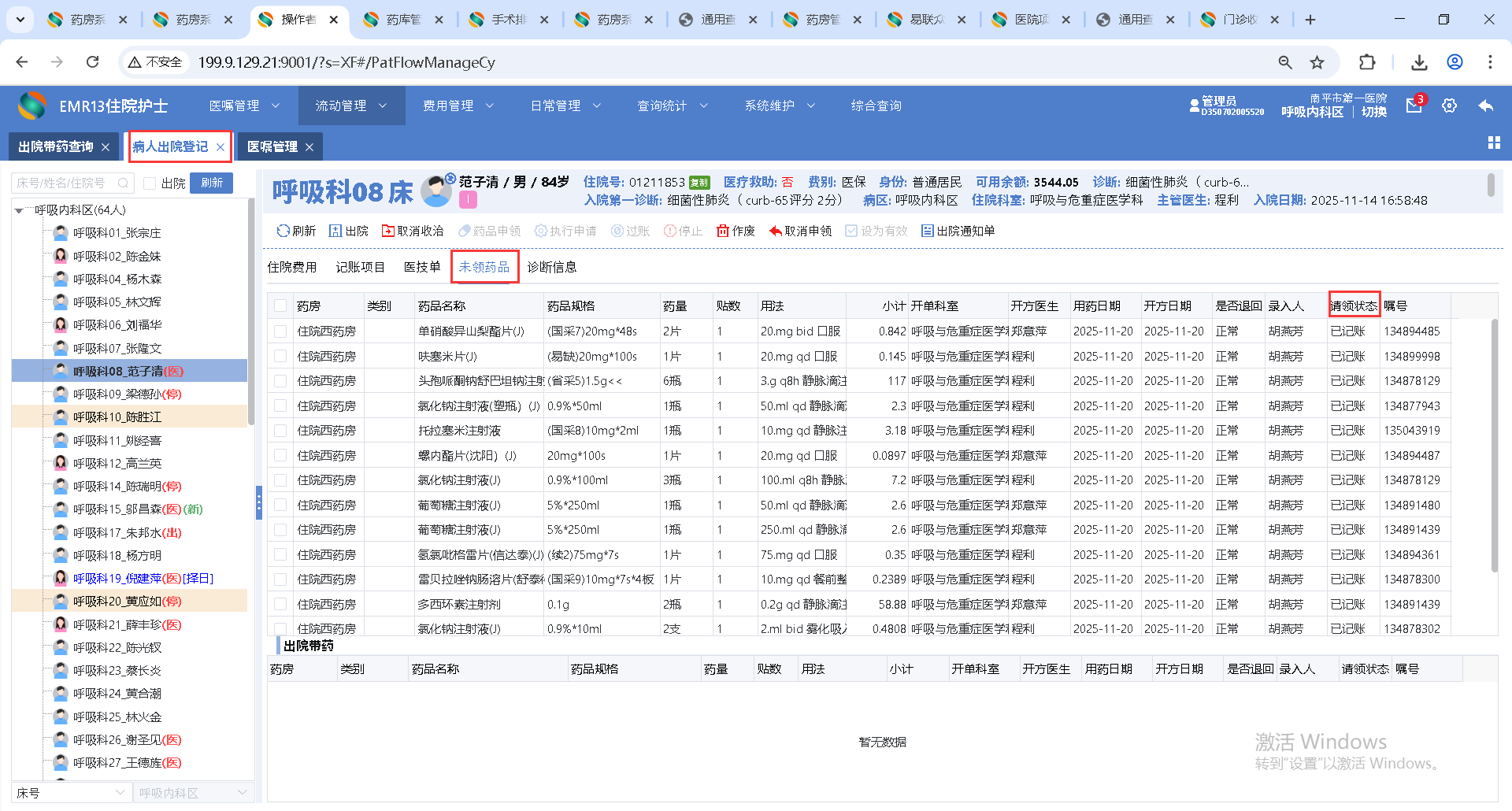Viewport: 1512px width, 811px height.
Task: Click the search icon in the patient search box
Action: 123,183
